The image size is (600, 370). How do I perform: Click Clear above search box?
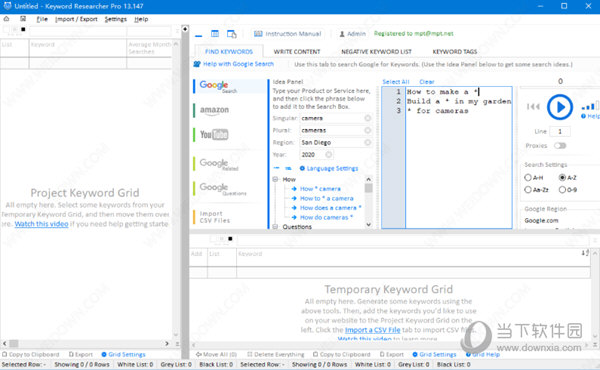427,82
